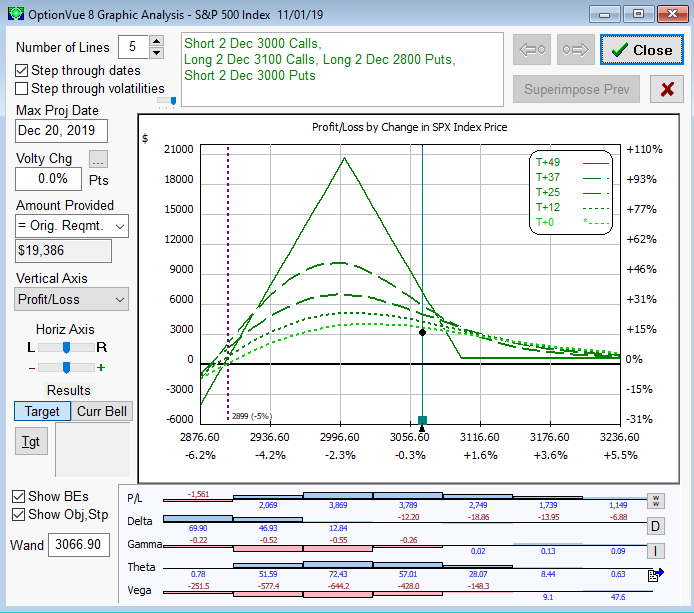Uncheck Step through dates
The width and height of the screenshot is (694, 613).
[x=22, y=71]
